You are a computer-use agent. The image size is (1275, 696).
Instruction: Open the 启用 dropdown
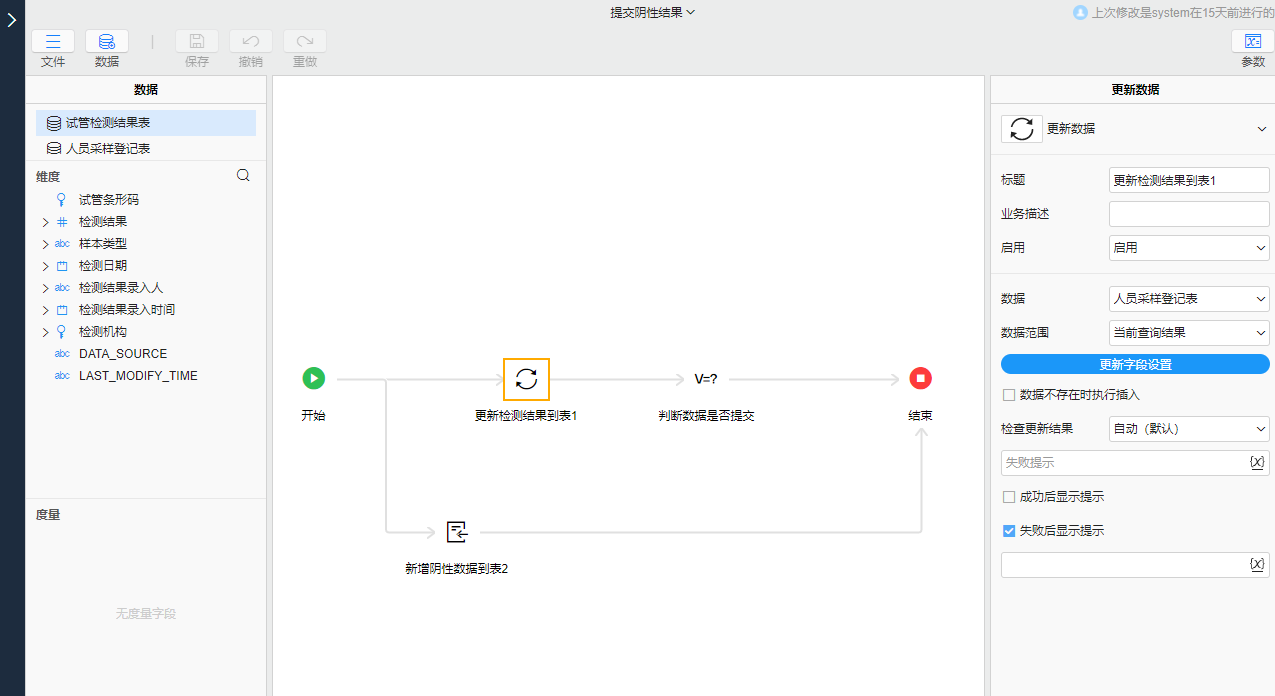(1188, 247)
